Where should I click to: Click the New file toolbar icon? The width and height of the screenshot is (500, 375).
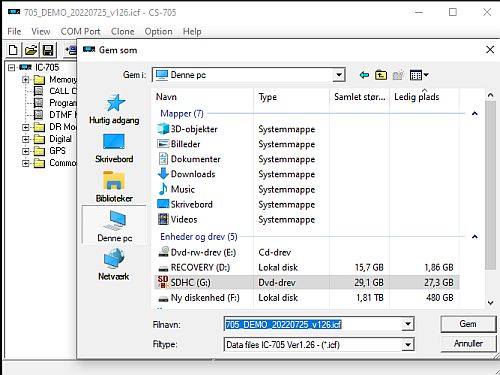coord(13,50)
